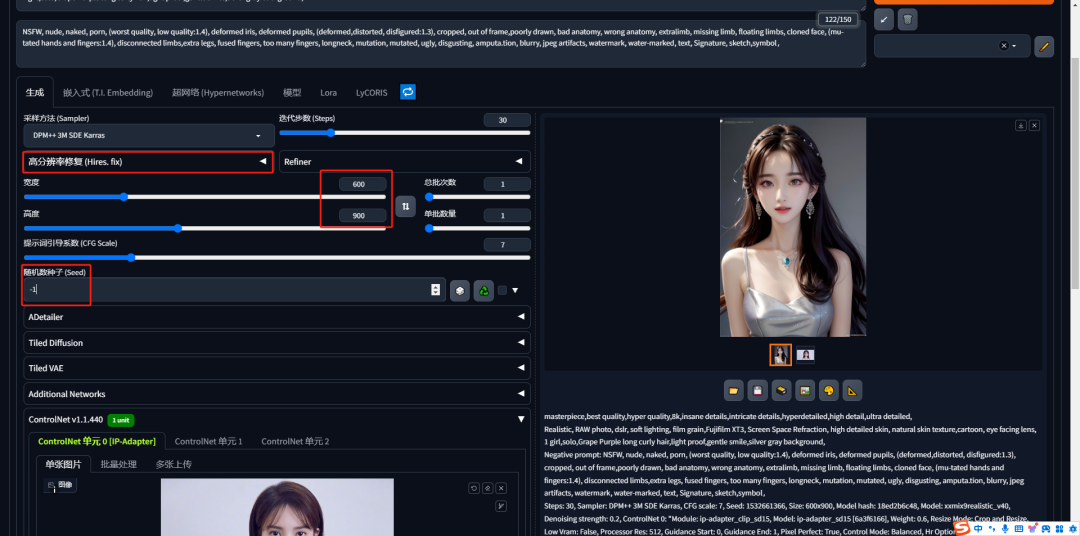
Task: Select the 多张上传 tab
Action: (x=174, y=464)
